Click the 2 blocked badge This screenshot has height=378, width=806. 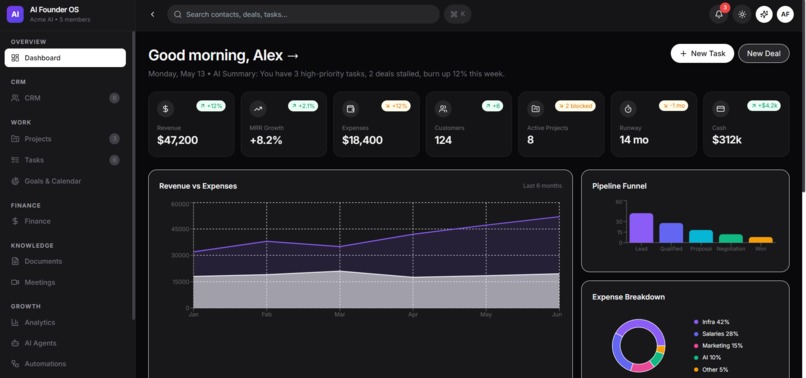tap(575, 106)
